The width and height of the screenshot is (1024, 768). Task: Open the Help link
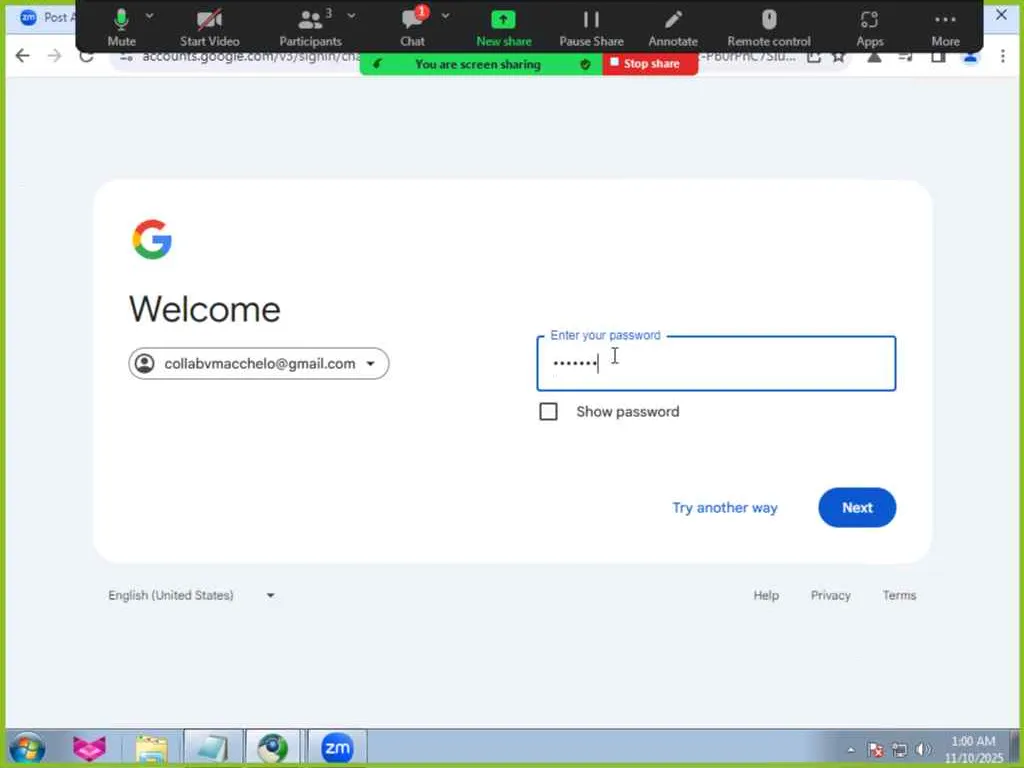click(x=766, y=595)
